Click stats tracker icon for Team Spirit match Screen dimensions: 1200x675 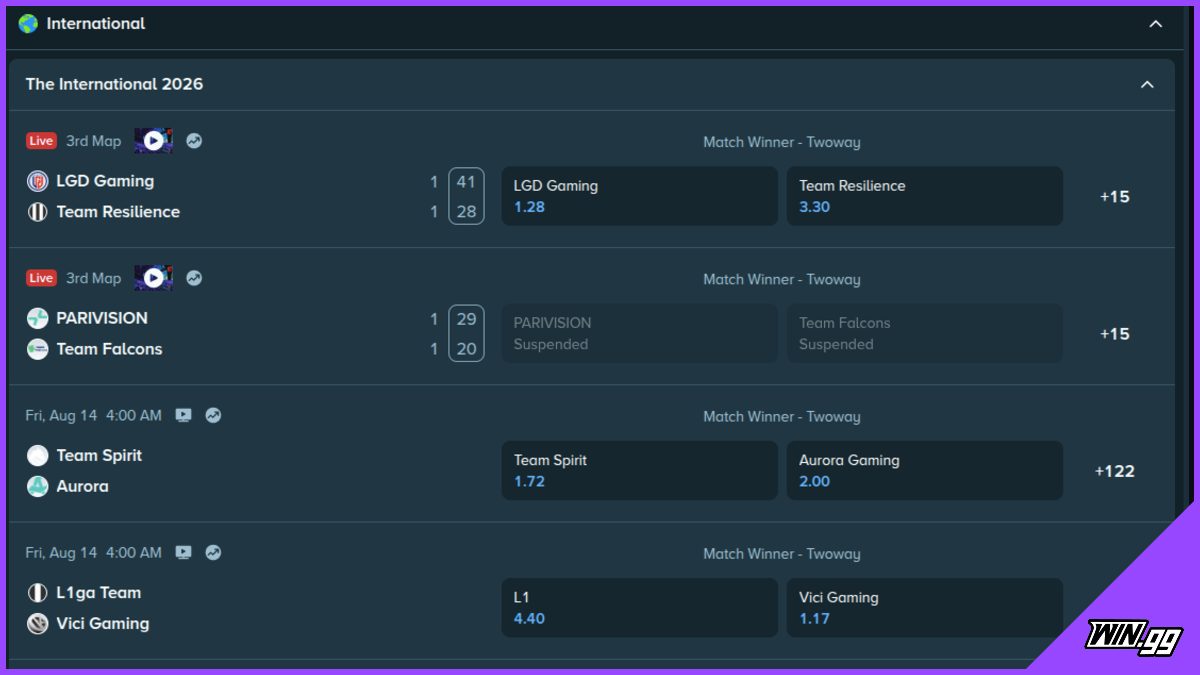pos(213,415)
